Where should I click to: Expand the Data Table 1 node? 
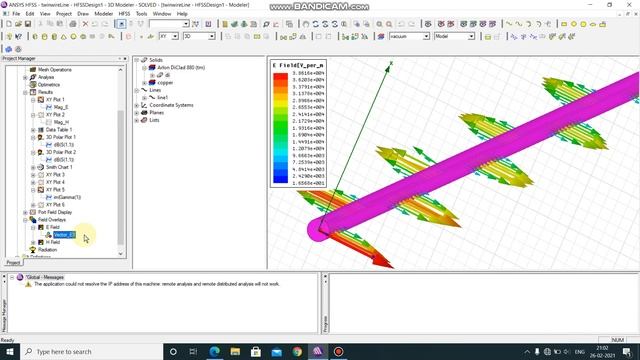point(33,130)
